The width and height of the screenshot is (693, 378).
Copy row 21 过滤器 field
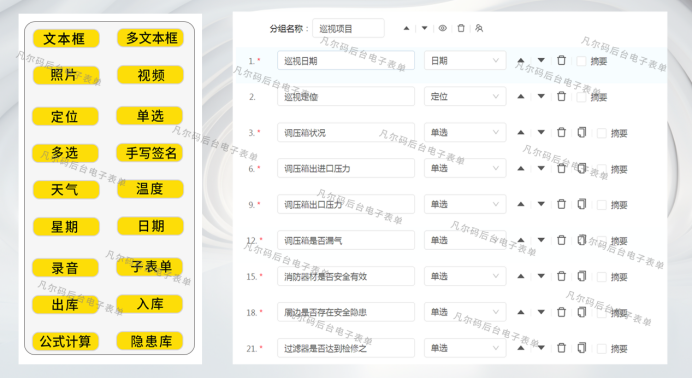[x=582, y=348]
